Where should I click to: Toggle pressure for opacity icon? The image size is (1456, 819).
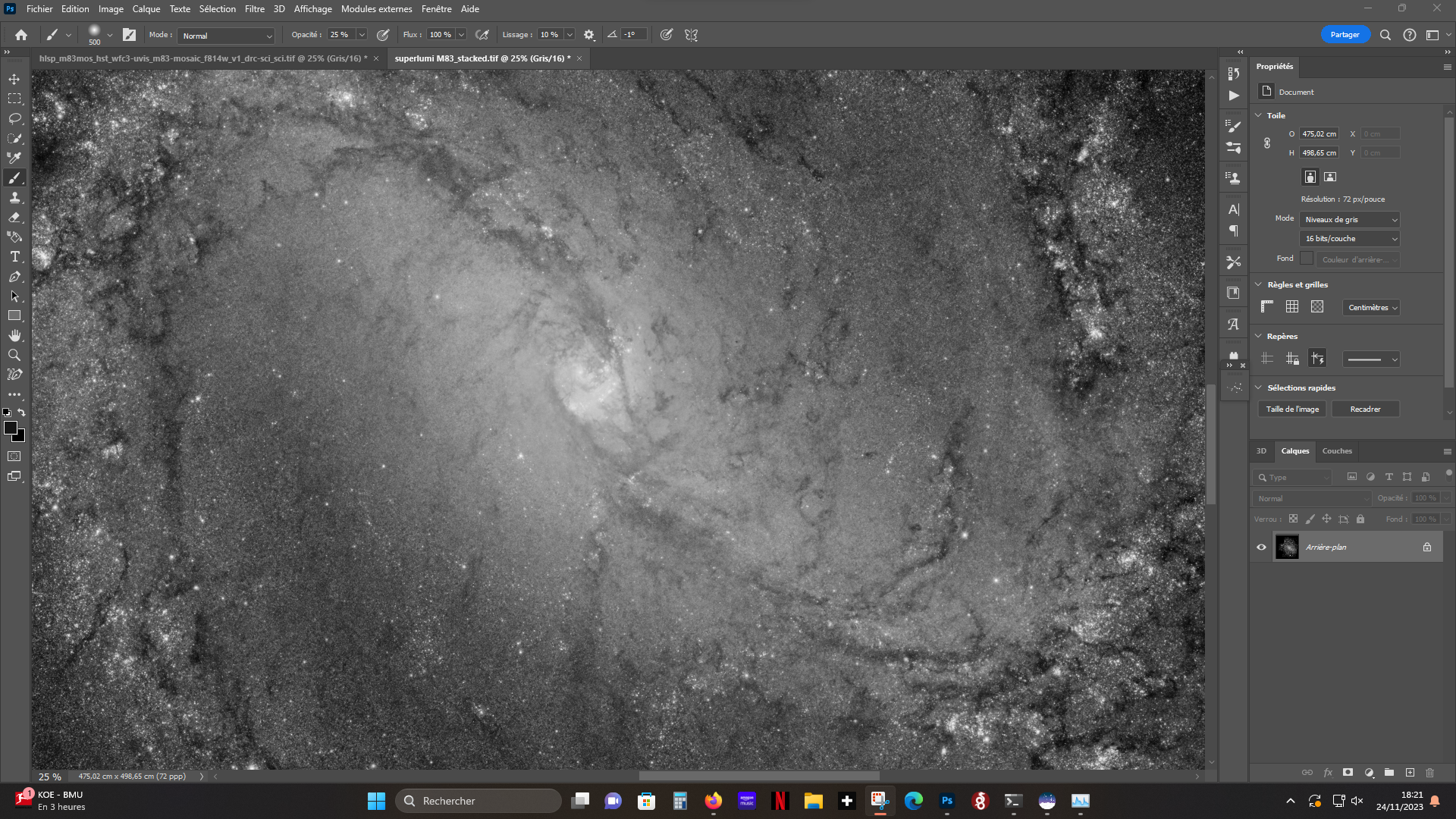point(383,35)
